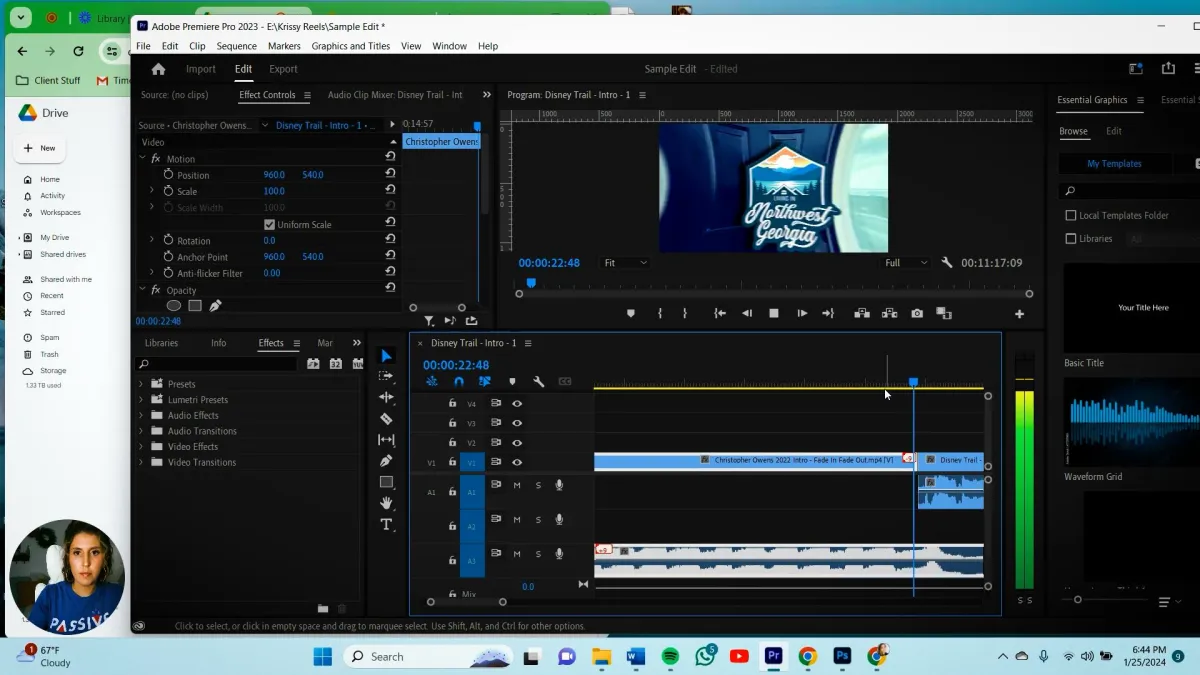Create an ellipse mask under Opacity

(174, 306)
